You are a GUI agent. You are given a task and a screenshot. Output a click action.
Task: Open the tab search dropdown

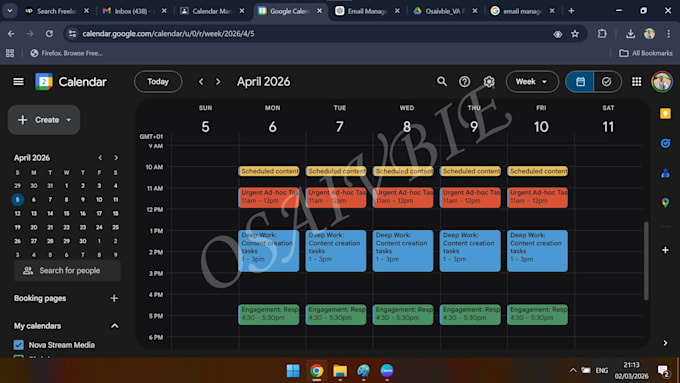10,11
